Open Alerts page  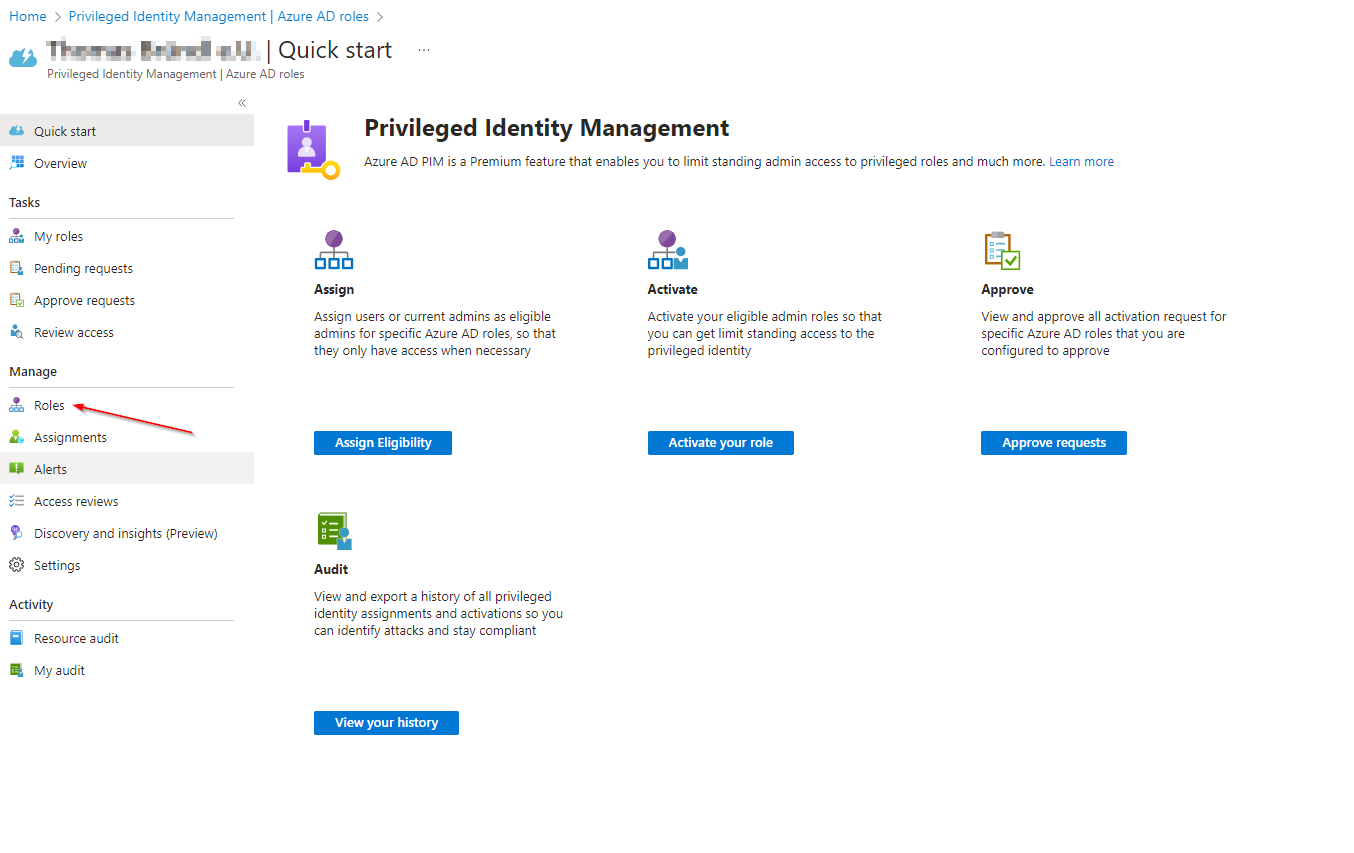127,469
